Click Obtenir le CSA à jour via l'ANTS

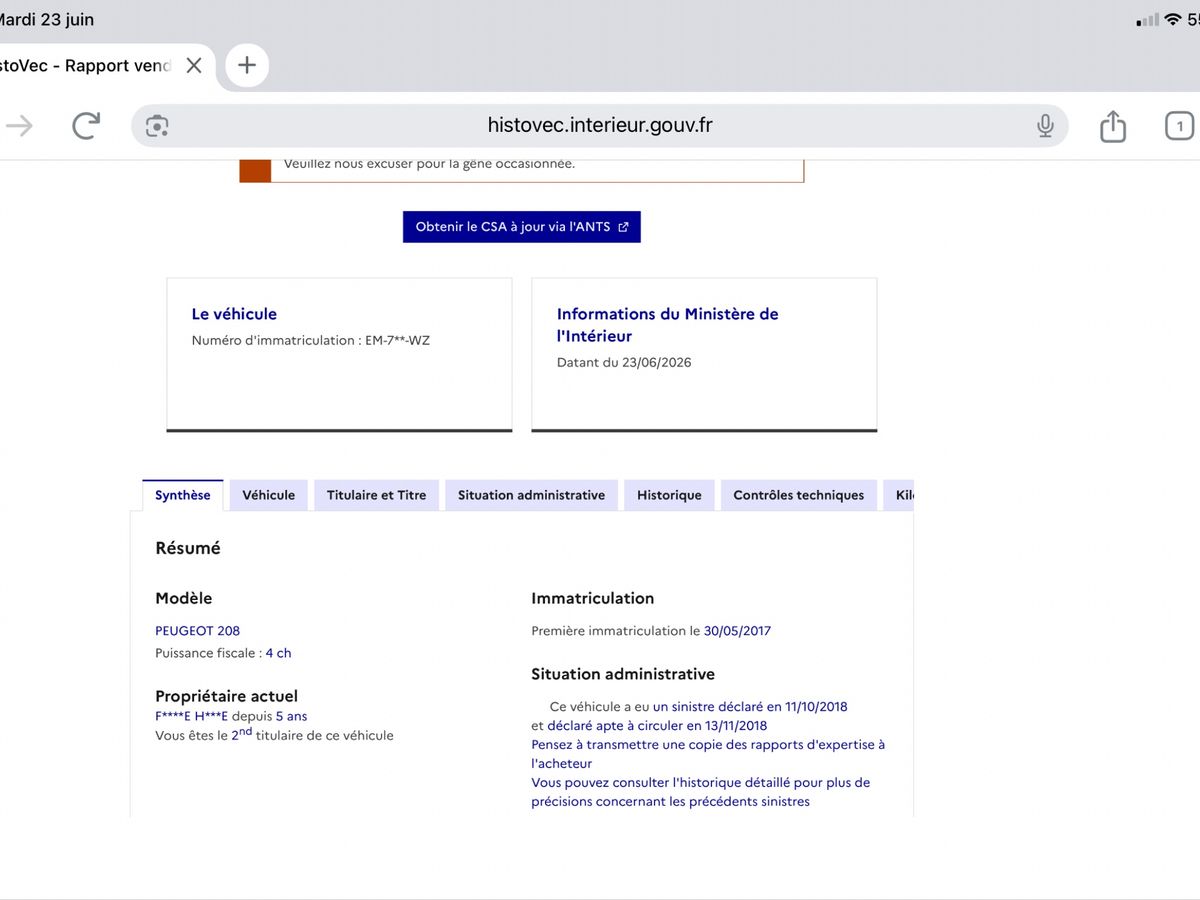click(x=521, y=227)
